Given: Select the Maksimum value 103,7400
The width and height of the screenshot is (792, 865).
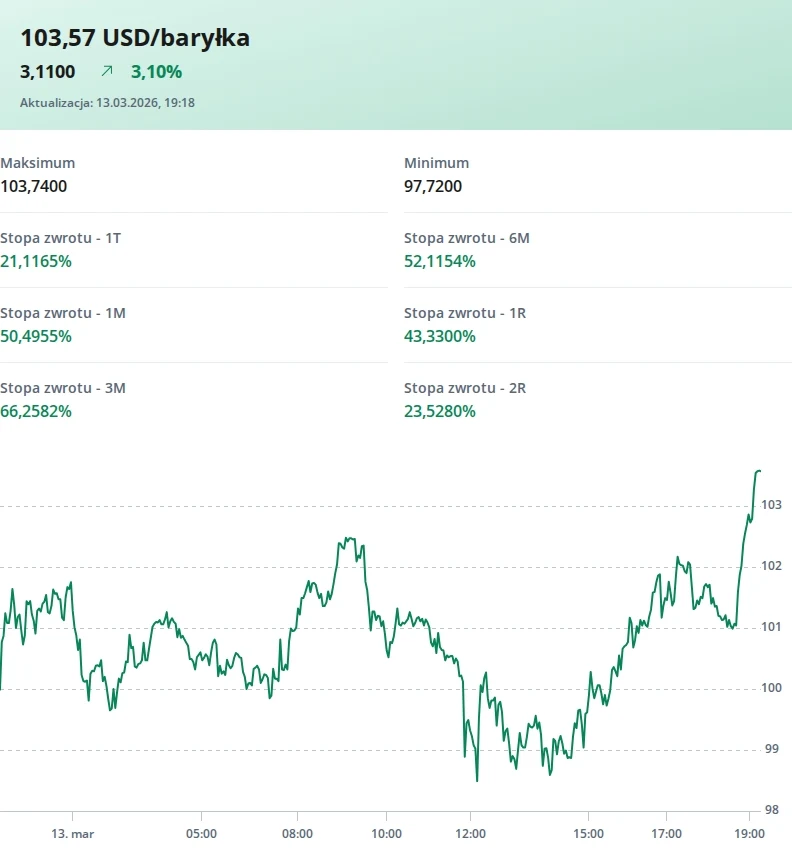Looking at the screenshot, I should 34,186.
